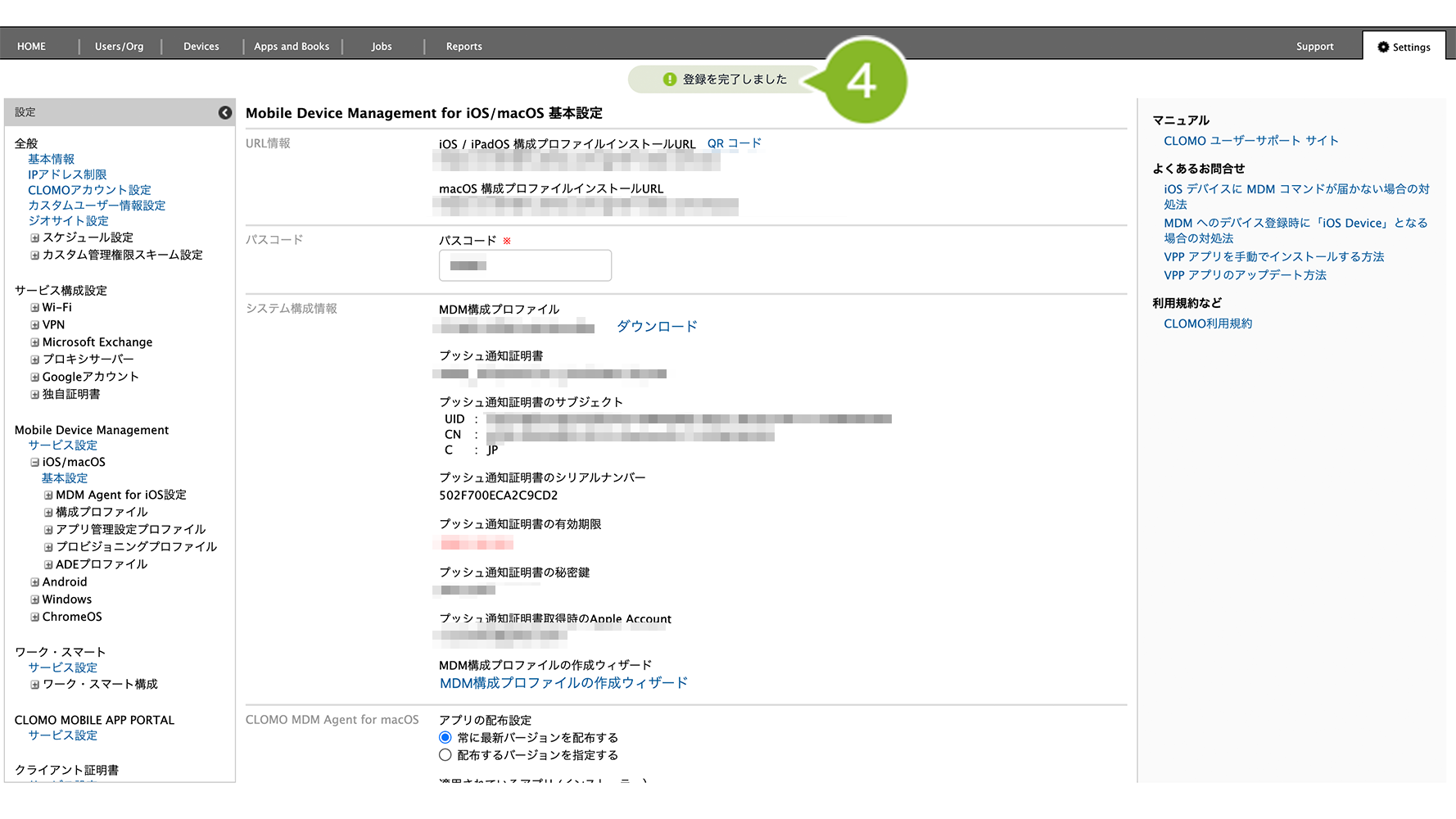Image resolution: width=1456 pixels, height=819 pixels.
Task: Open MDM構成プロファイルの作成ウィザード link
Action: click(x=563, y=683)
